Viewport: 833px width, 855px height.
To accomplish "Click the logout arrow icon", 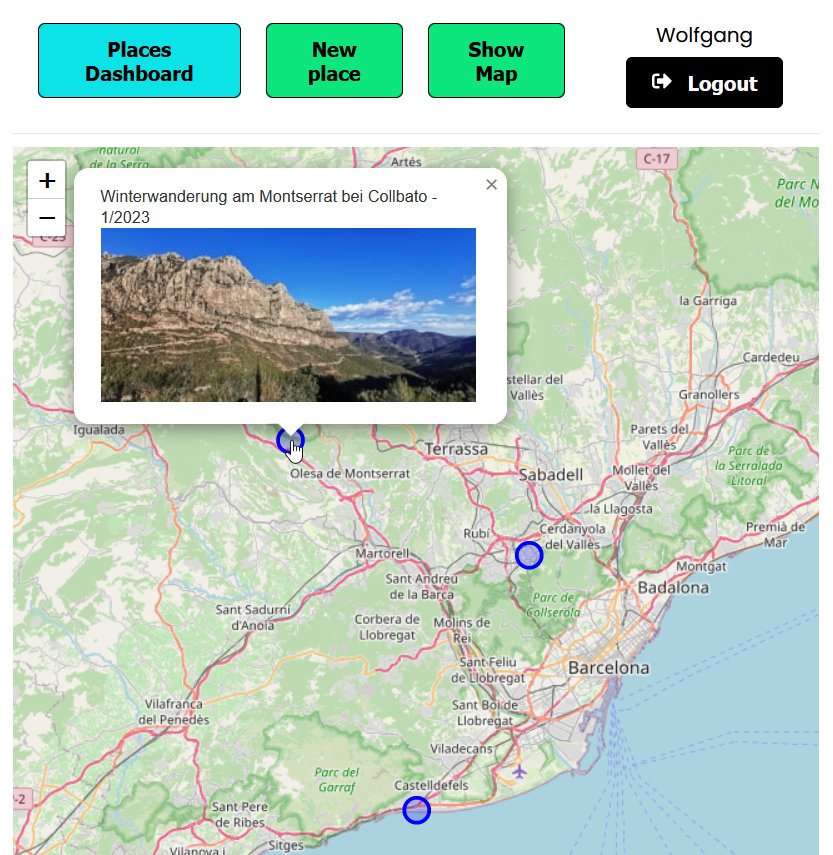I will point(661,82).
